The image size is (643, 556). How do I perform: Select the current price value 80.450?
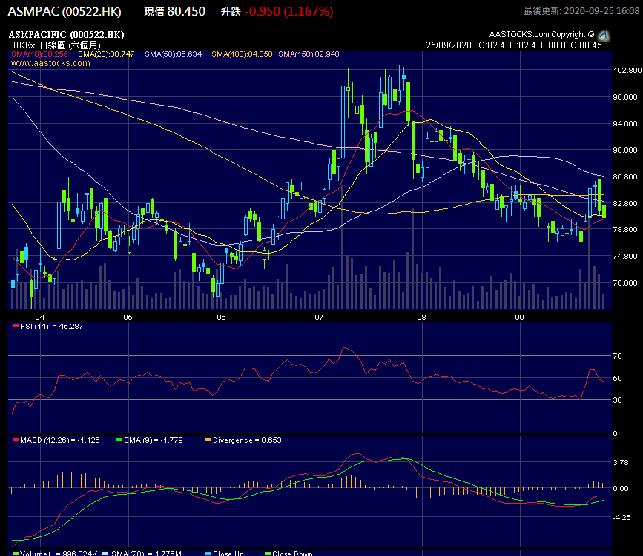187,11
